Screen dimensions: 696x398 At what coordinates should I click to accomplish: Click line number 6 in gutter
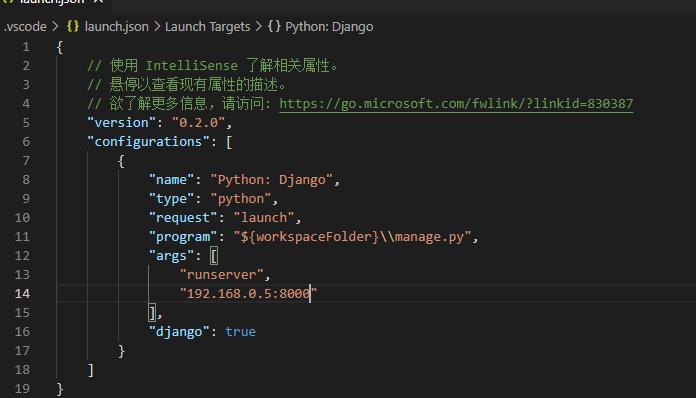point(26,142)
